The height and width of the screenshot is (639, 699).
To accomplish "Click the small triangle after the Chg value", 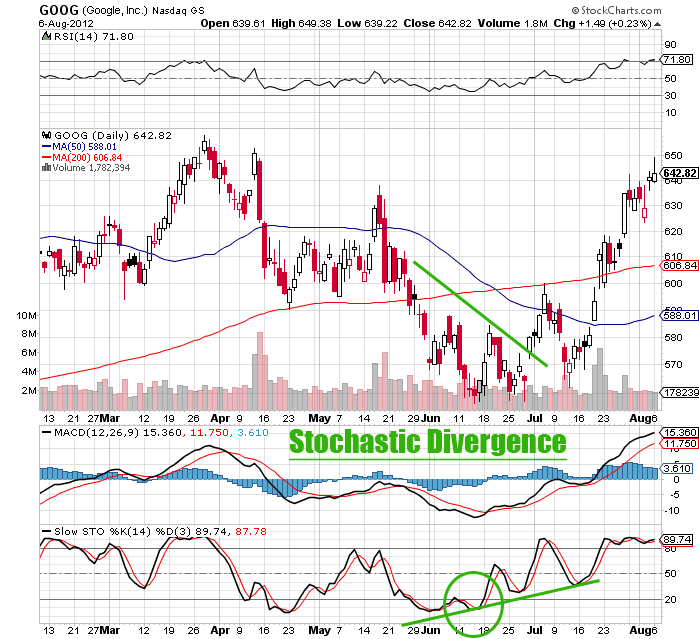I will [658, 24].
